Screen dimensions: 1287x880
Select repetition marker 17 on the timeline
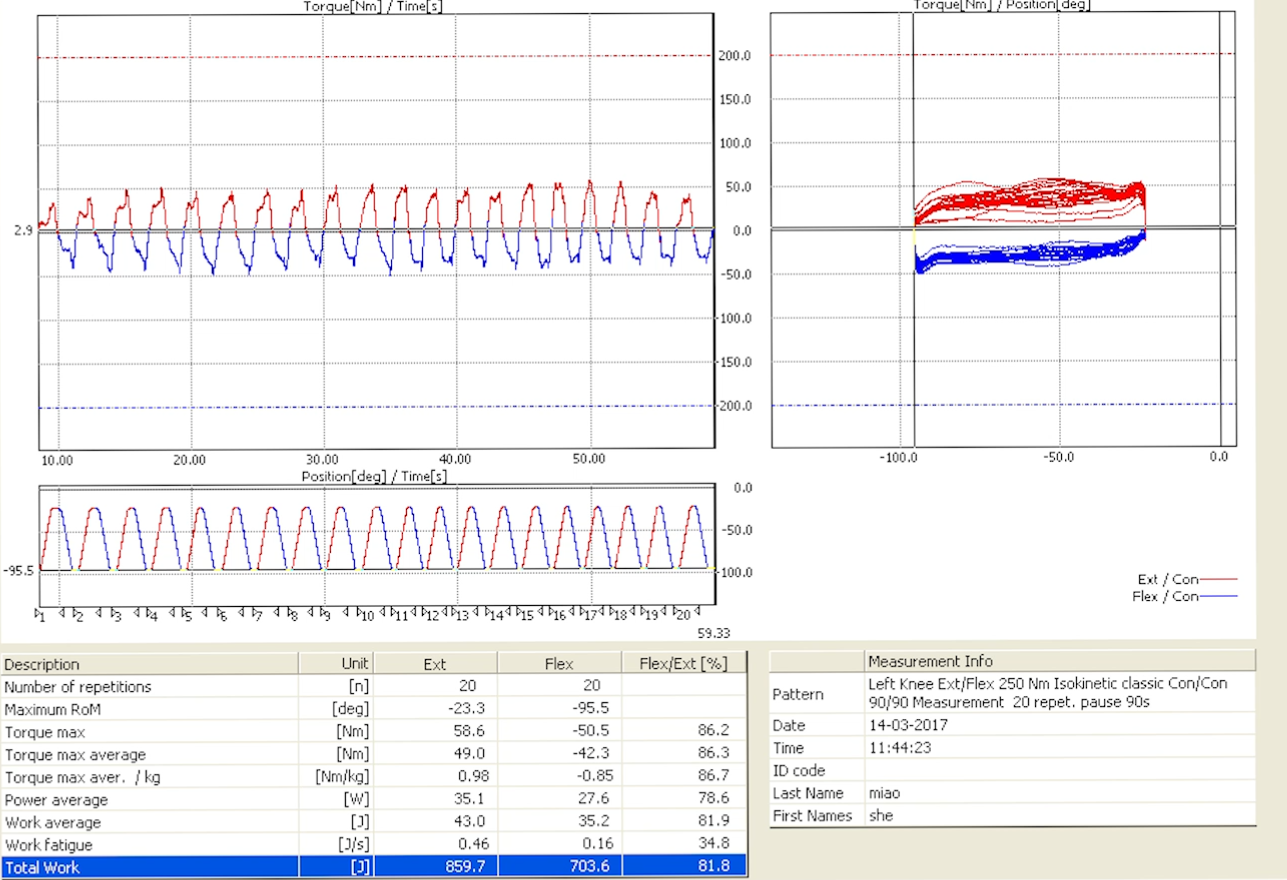pyautogui.click(x=589, y=615)
